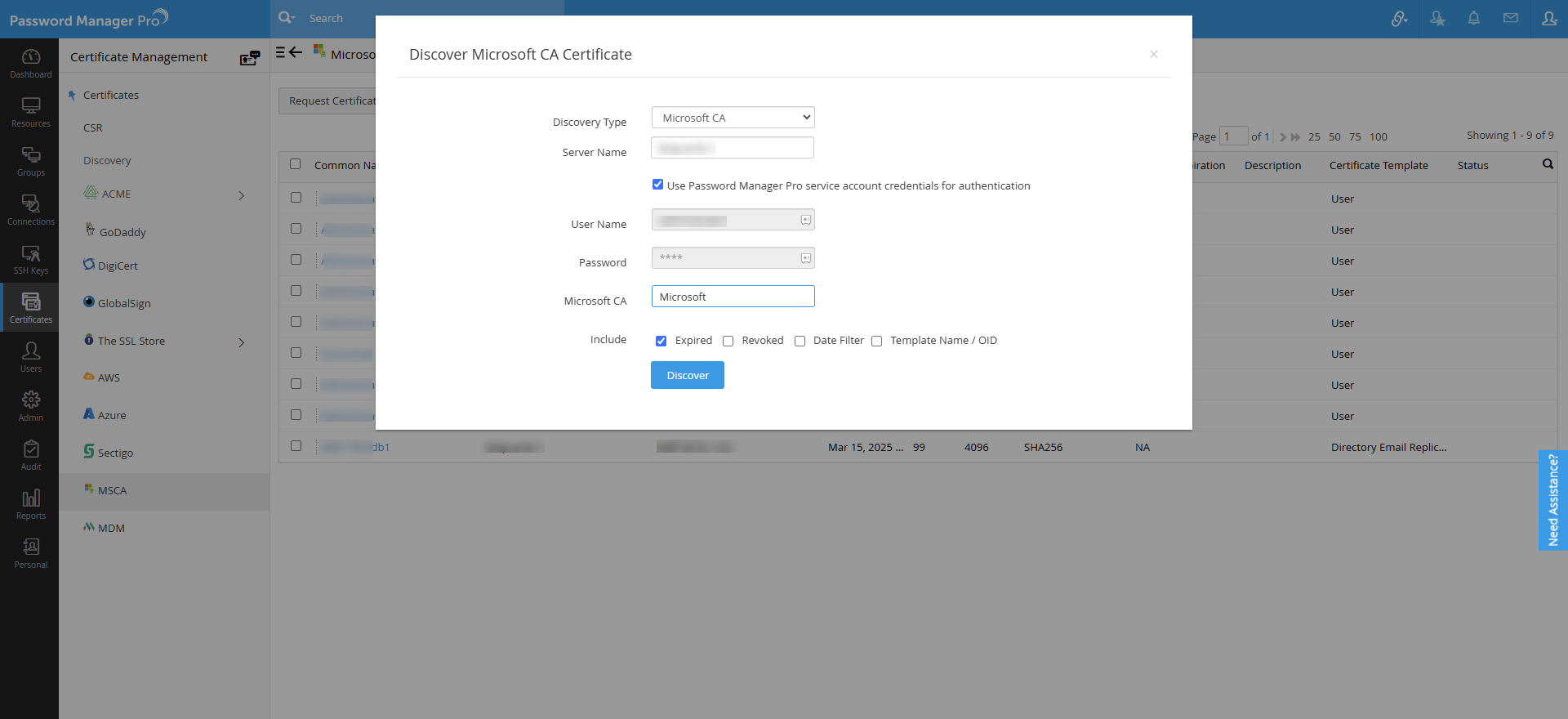Open the user profile icon in header

pyautogui.click(x=1549, y=18)
